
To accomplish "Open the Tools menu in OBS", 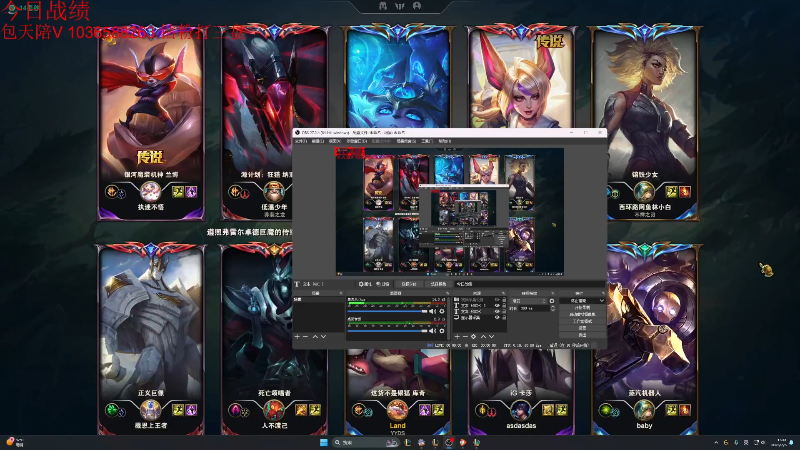I will (427, 141).
